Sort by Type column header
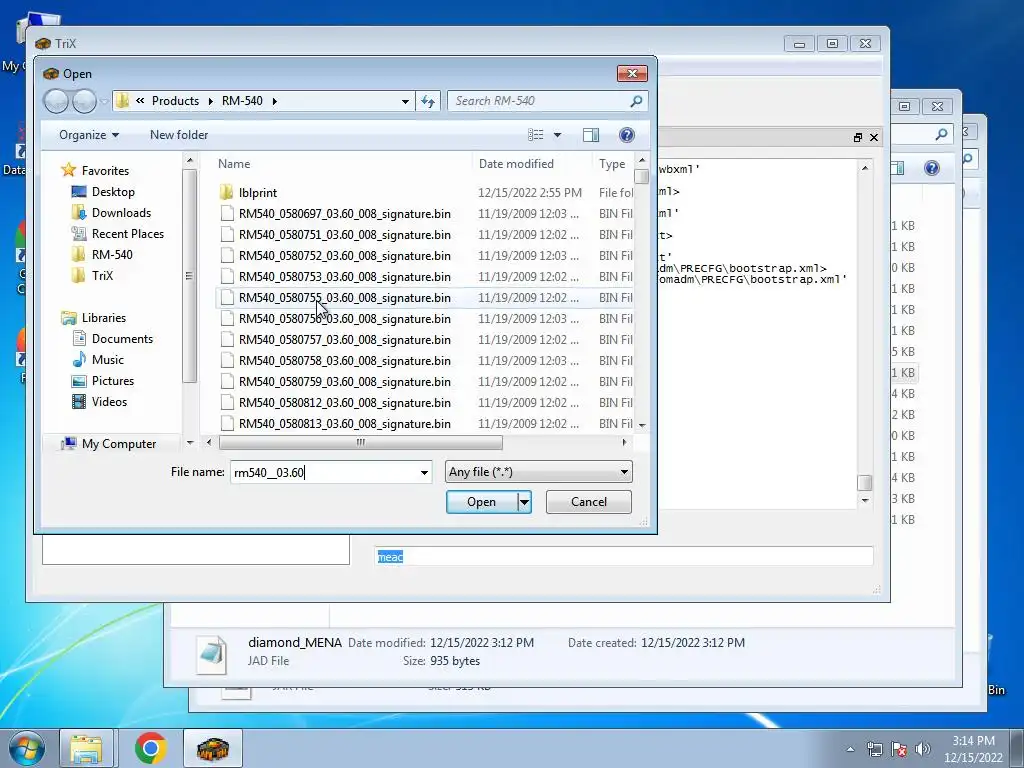Screen dimensions: 1024x768 pos(613,164)
